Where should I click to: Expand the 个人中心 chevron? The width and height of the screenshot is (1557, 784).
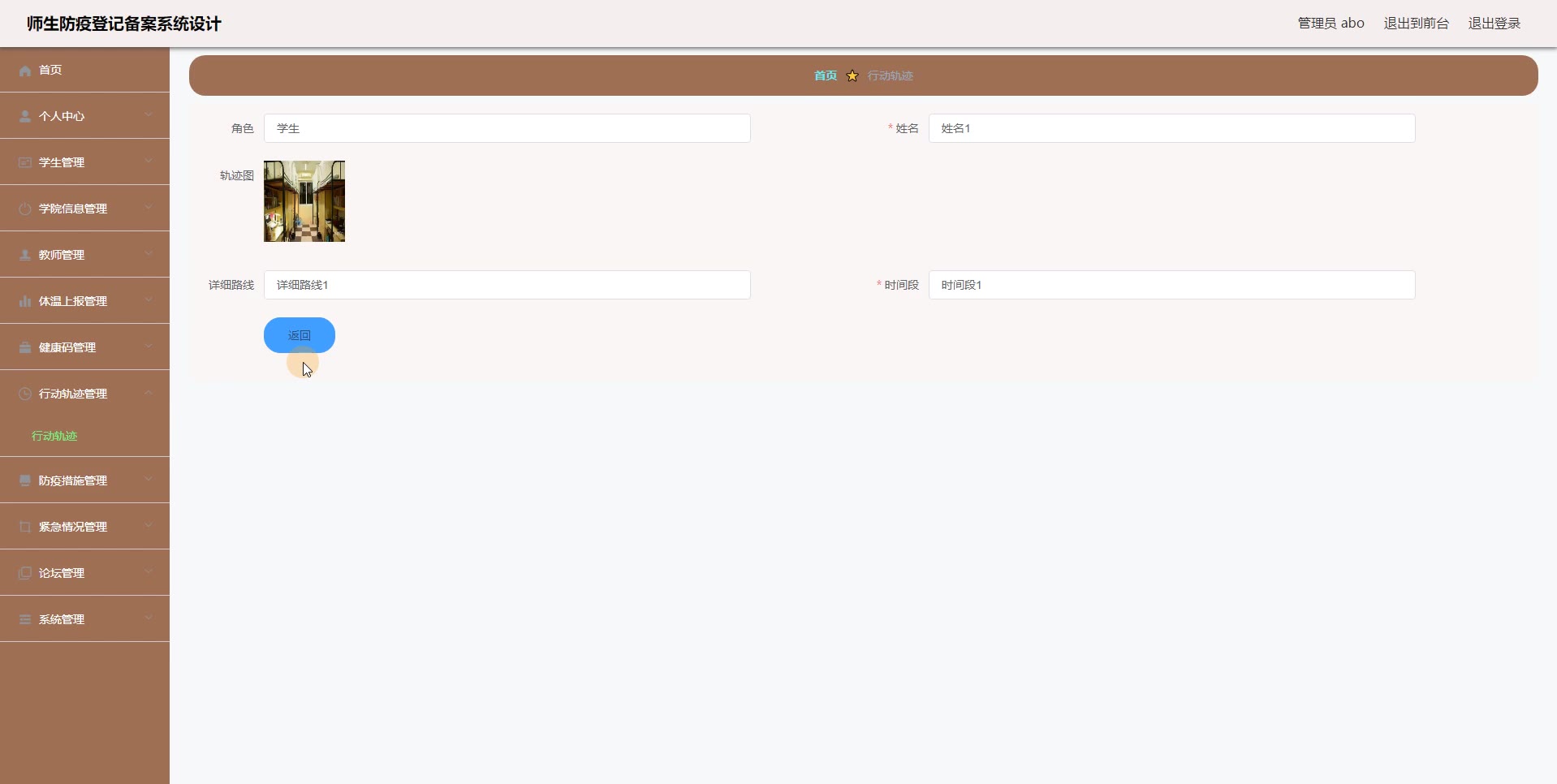point(149,115)
